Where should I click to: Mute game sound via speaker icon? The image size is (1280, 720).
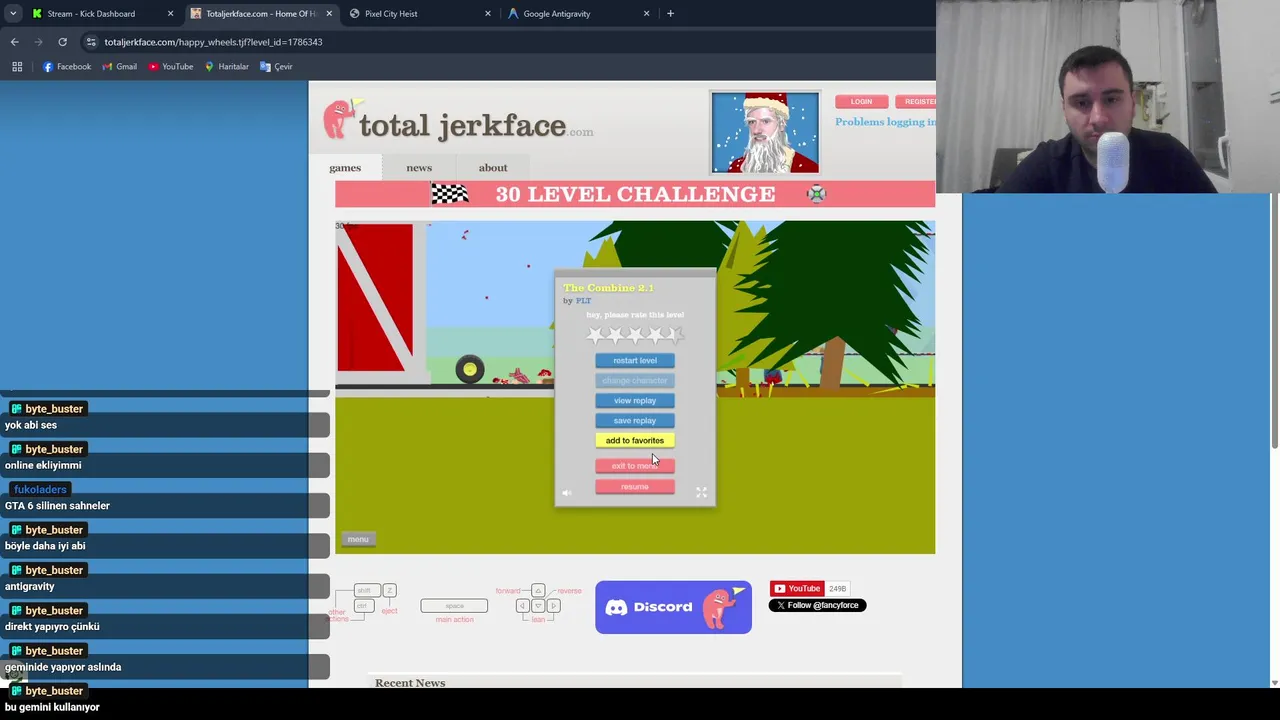coord(566,492)
